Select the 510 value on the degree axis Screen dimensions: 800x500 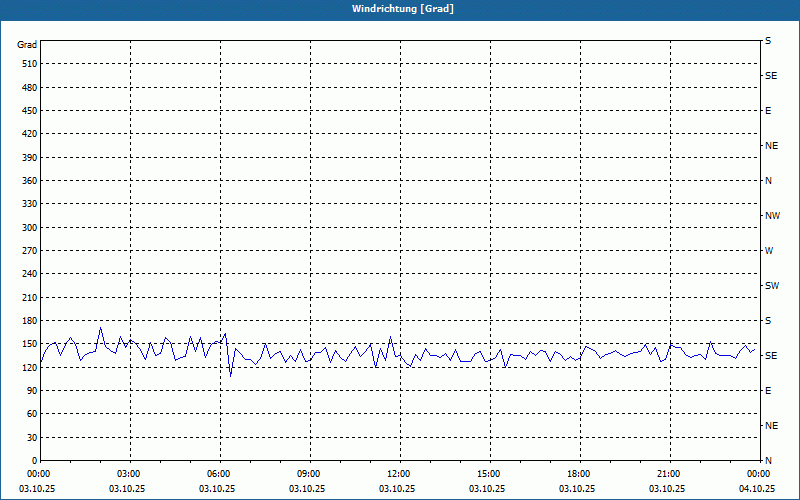tap(30, 64)
